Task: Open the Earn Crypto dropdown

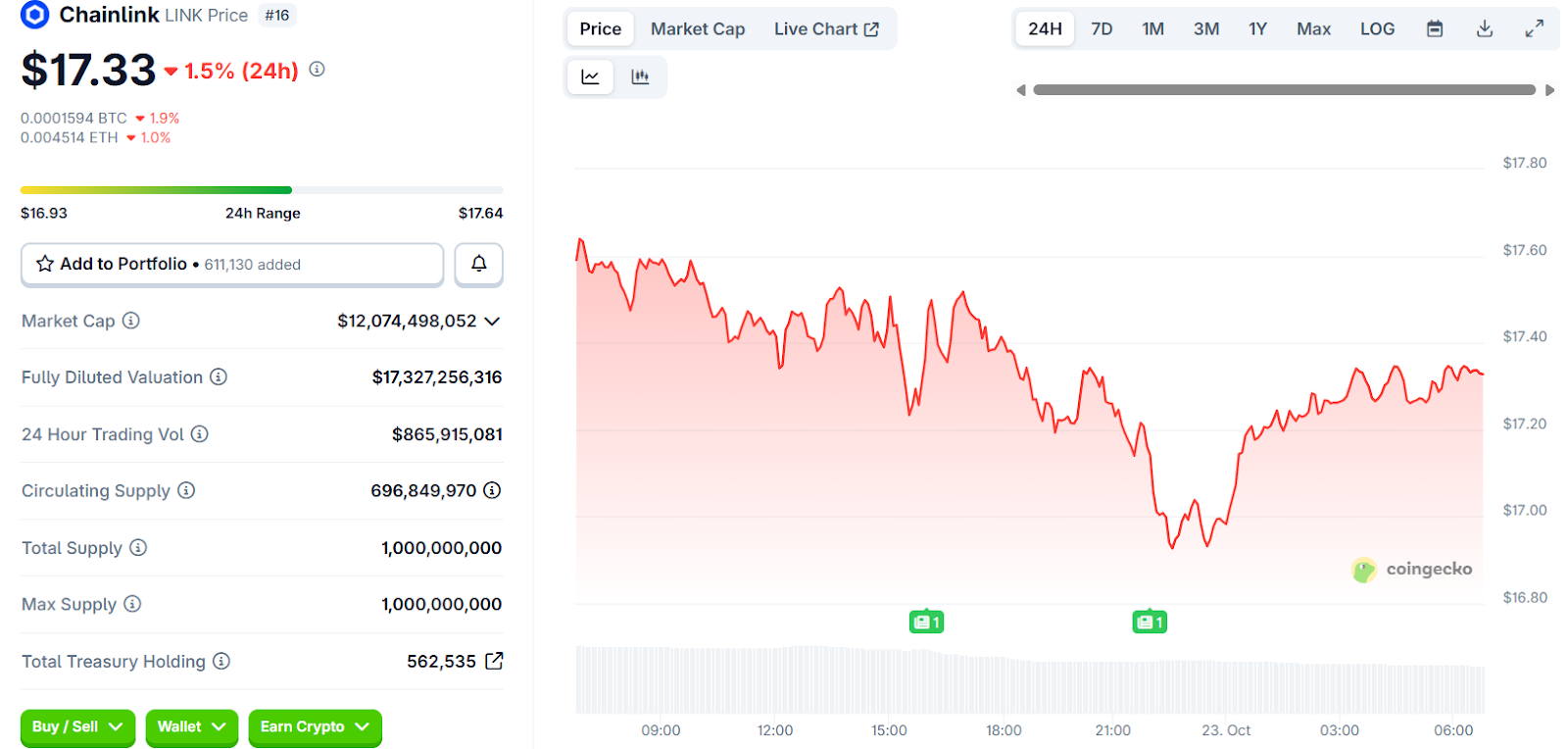Action: [314, 726]
